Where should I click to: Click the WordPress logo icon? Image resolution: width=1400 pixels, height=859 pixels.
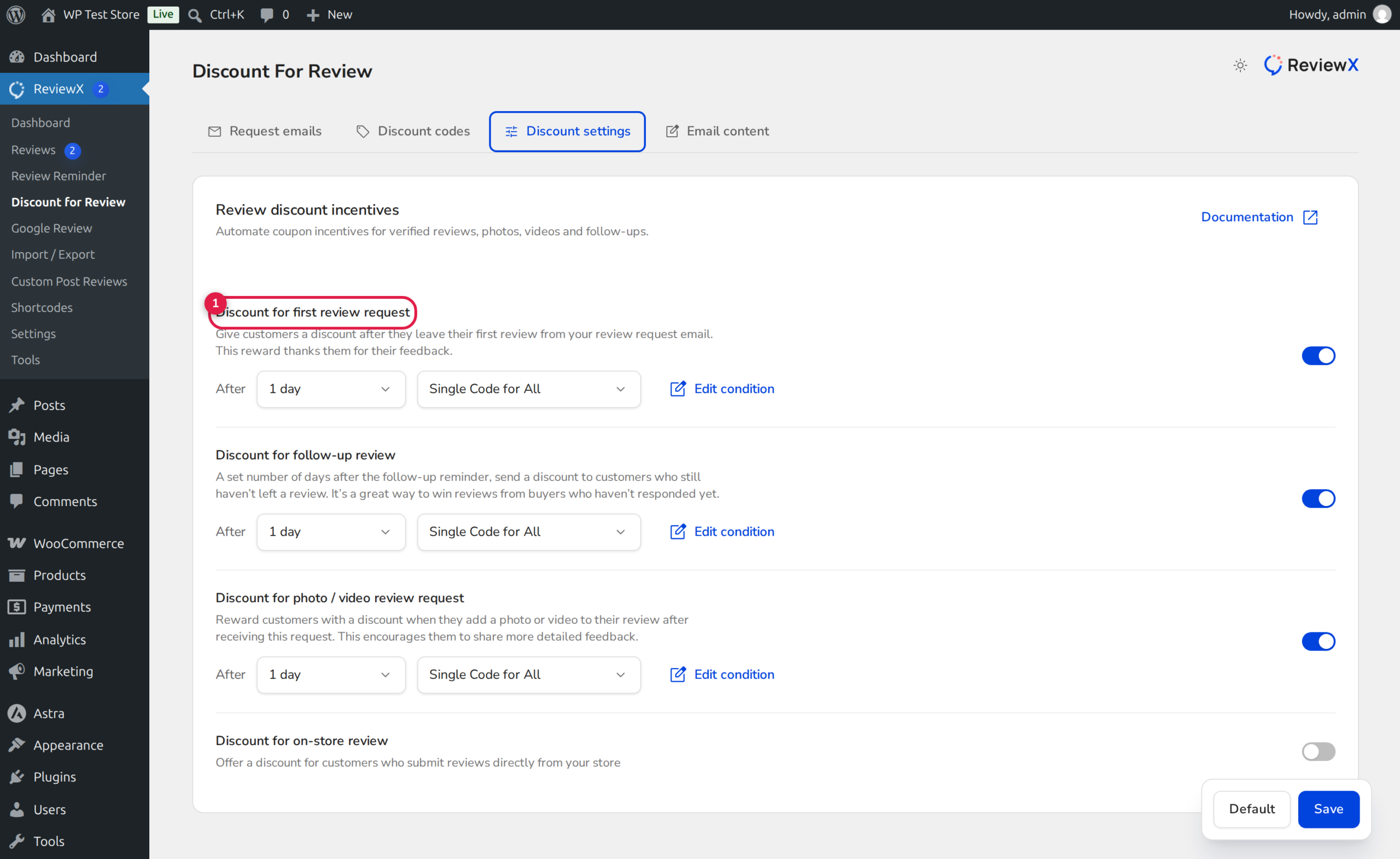point(16,15)
